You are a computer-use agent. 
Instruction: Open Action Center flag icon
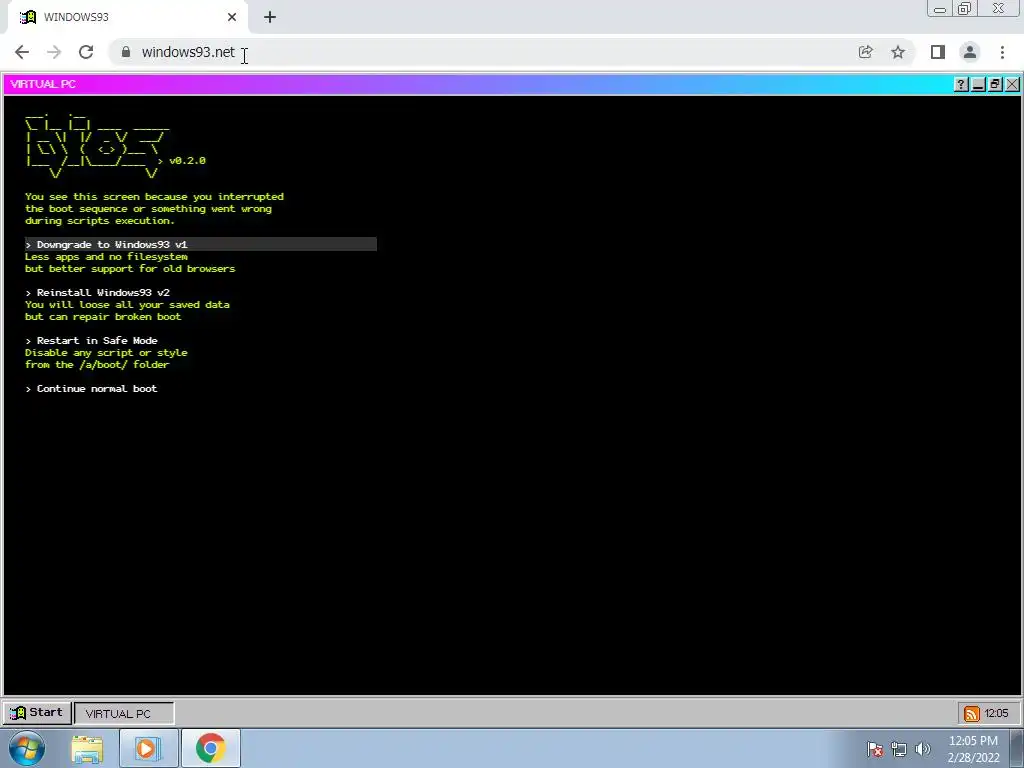[x=875, y=749]
